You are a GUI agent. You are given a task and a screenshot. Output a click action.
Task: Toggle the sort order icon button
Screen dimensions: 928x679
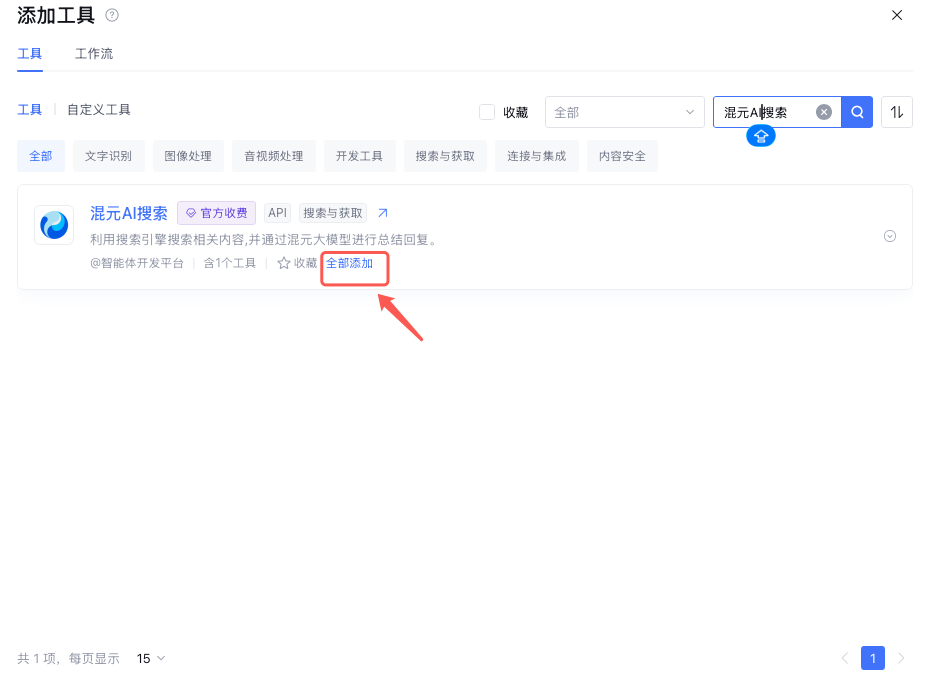pyautogui.click(x=897, y=112)
